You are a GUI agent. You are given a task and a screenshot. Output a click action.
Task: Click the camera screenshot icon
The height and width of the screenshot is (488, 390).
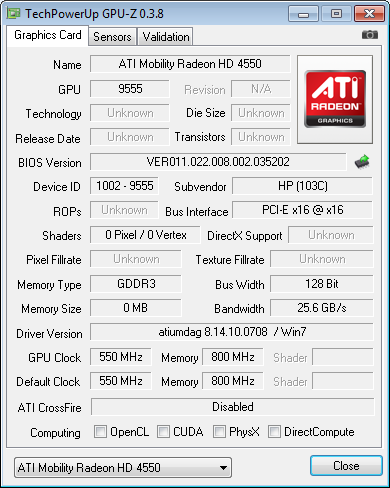point(370,34)
